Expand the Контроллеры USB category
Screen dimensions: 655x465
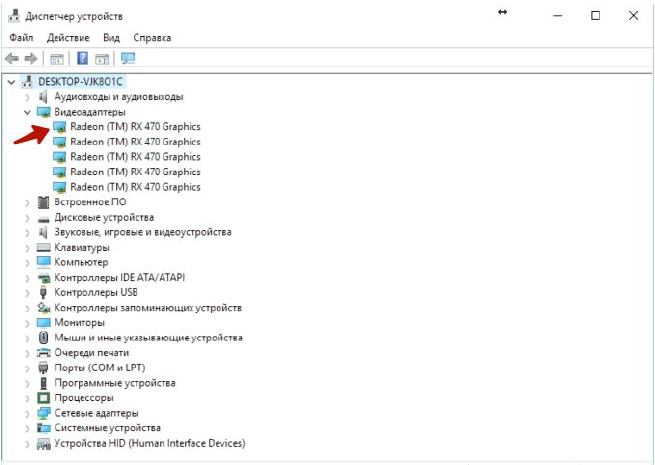[x=28, y=293]
